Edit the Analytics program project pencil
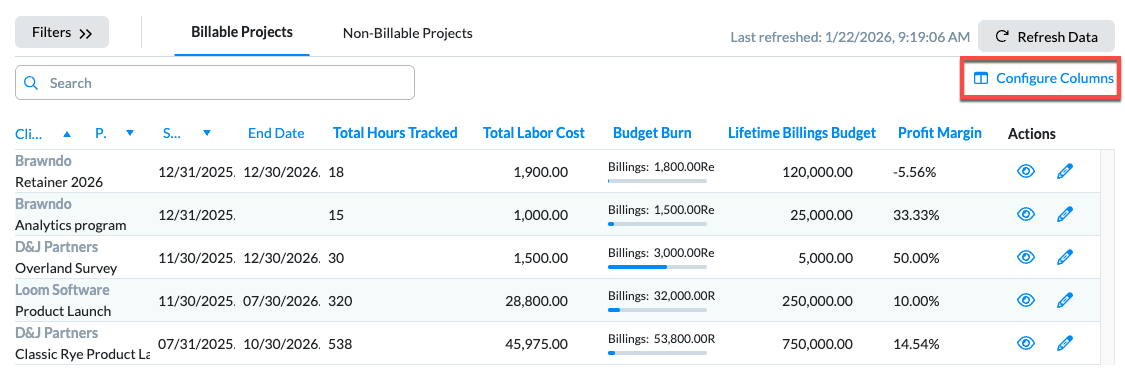Viewport: 1125px width, 387px height. (1065, 214)
